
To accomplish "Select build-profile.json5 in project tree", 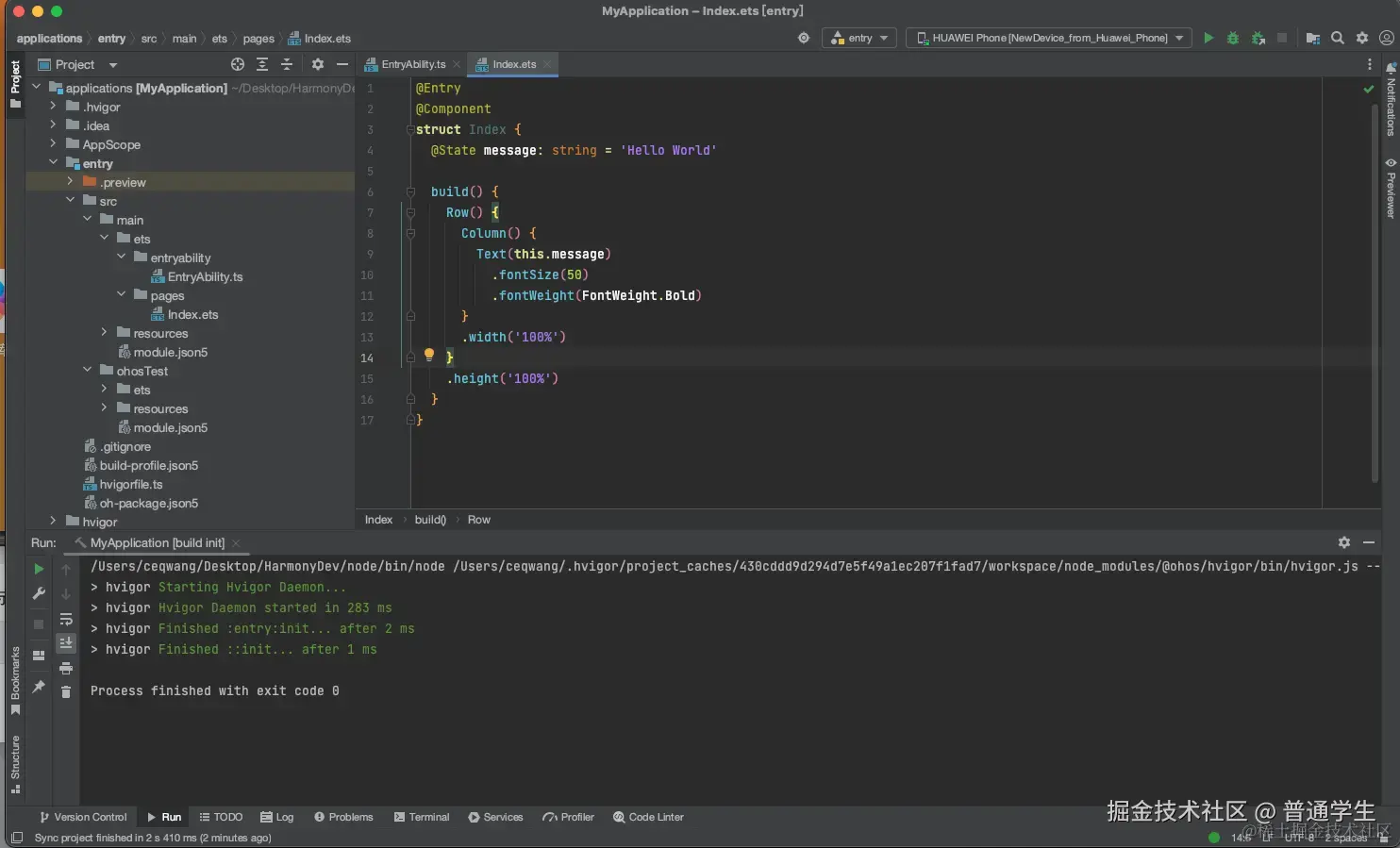I will pyautogui.click(x=148, y=465).
